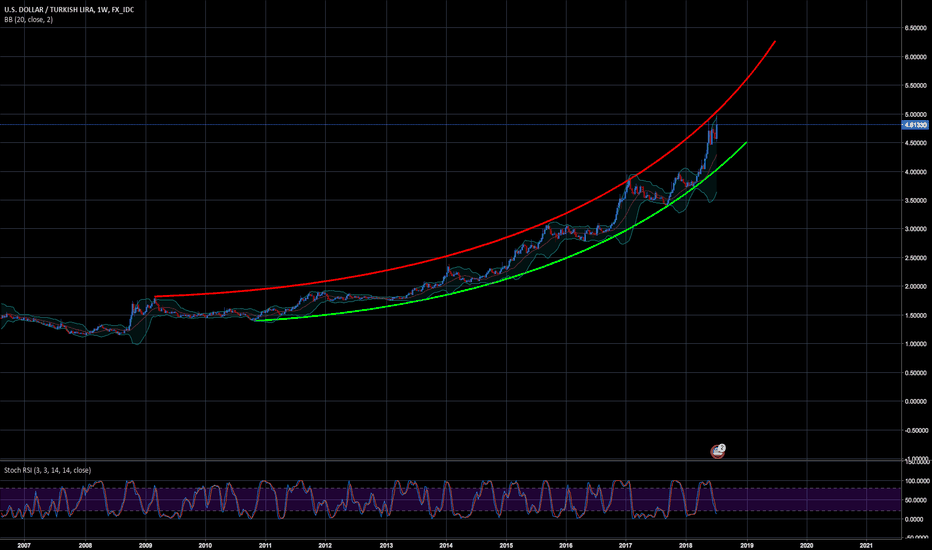Click the 2.00000 price axis label

coord(915,287)
